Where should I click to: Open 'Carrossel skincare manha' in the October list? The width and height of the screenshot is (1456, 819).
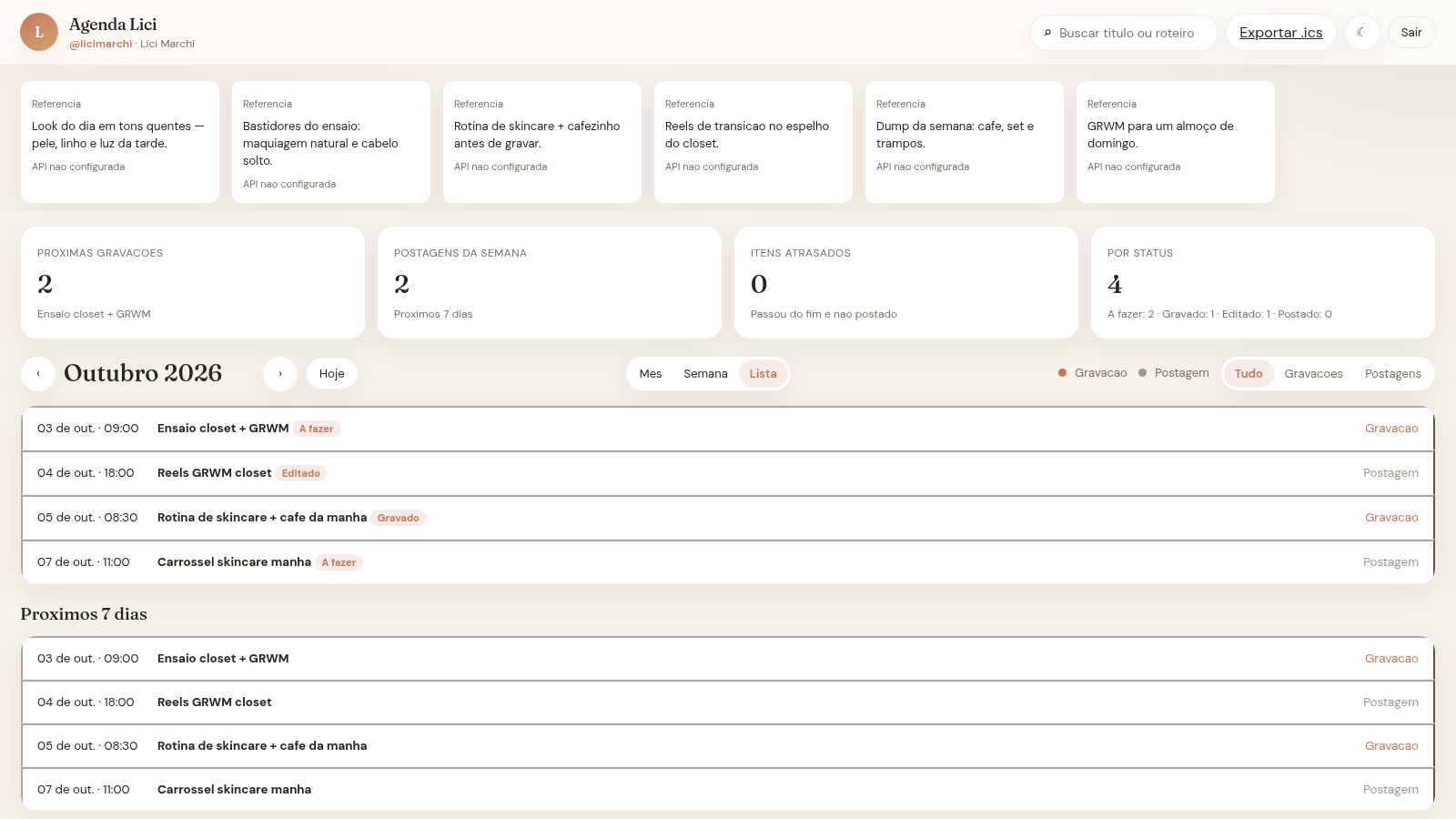[728, 562]
